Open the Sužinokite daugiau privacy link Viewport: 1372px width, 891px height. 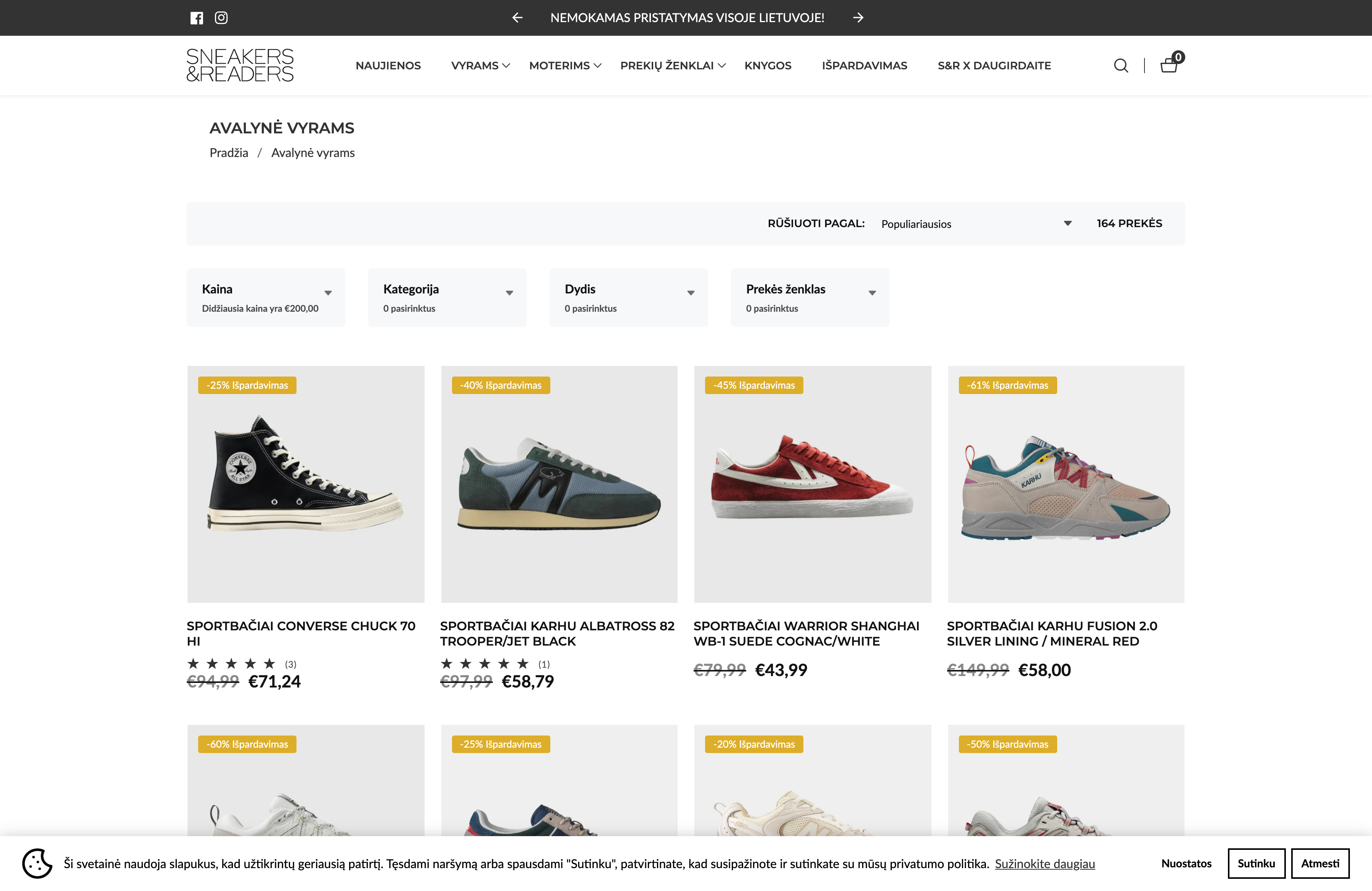tap(1045, 864)
